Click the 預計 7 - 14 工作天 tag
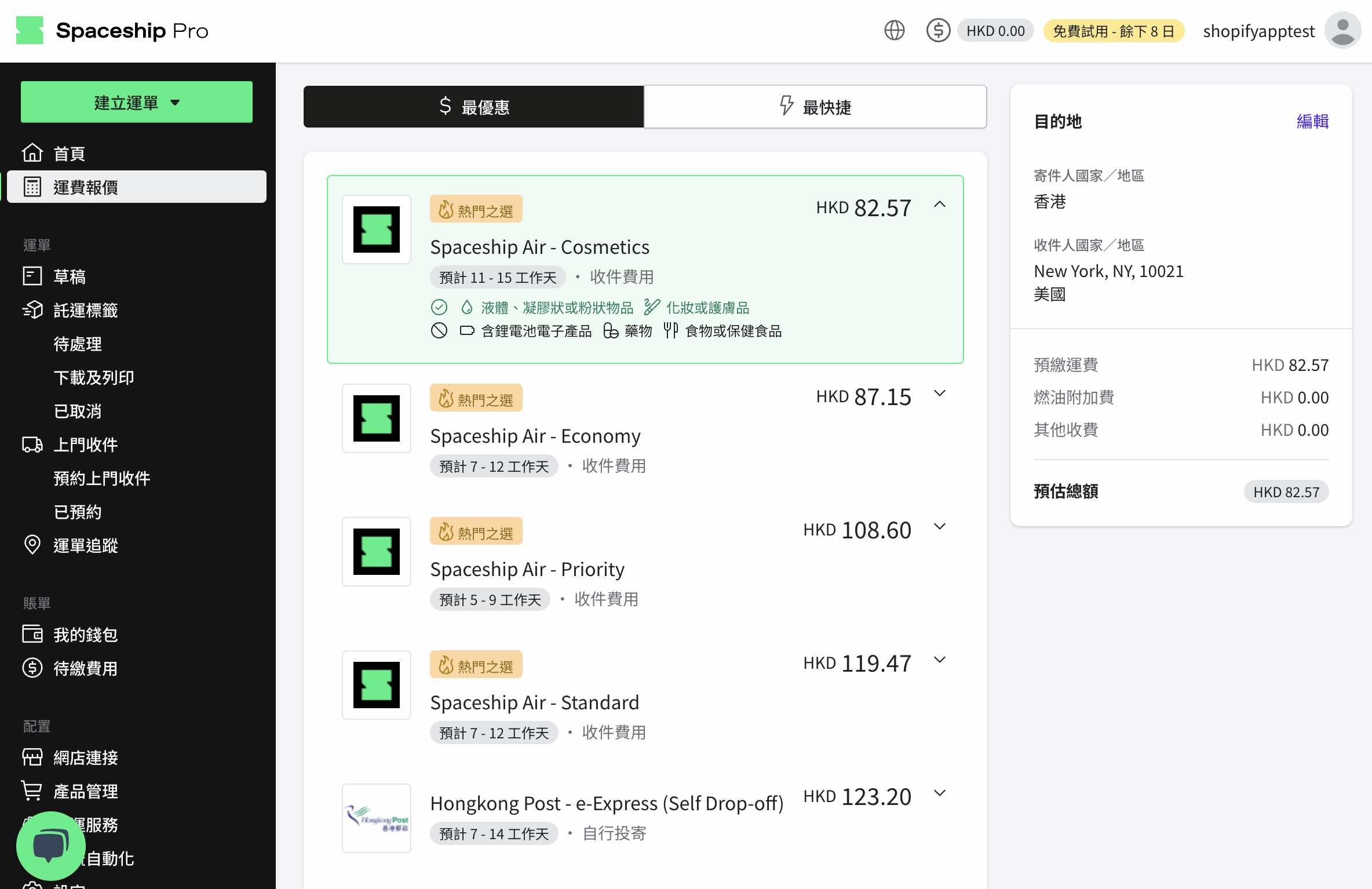Screen dimensions: 1372x889 click(x=494, y=833)
